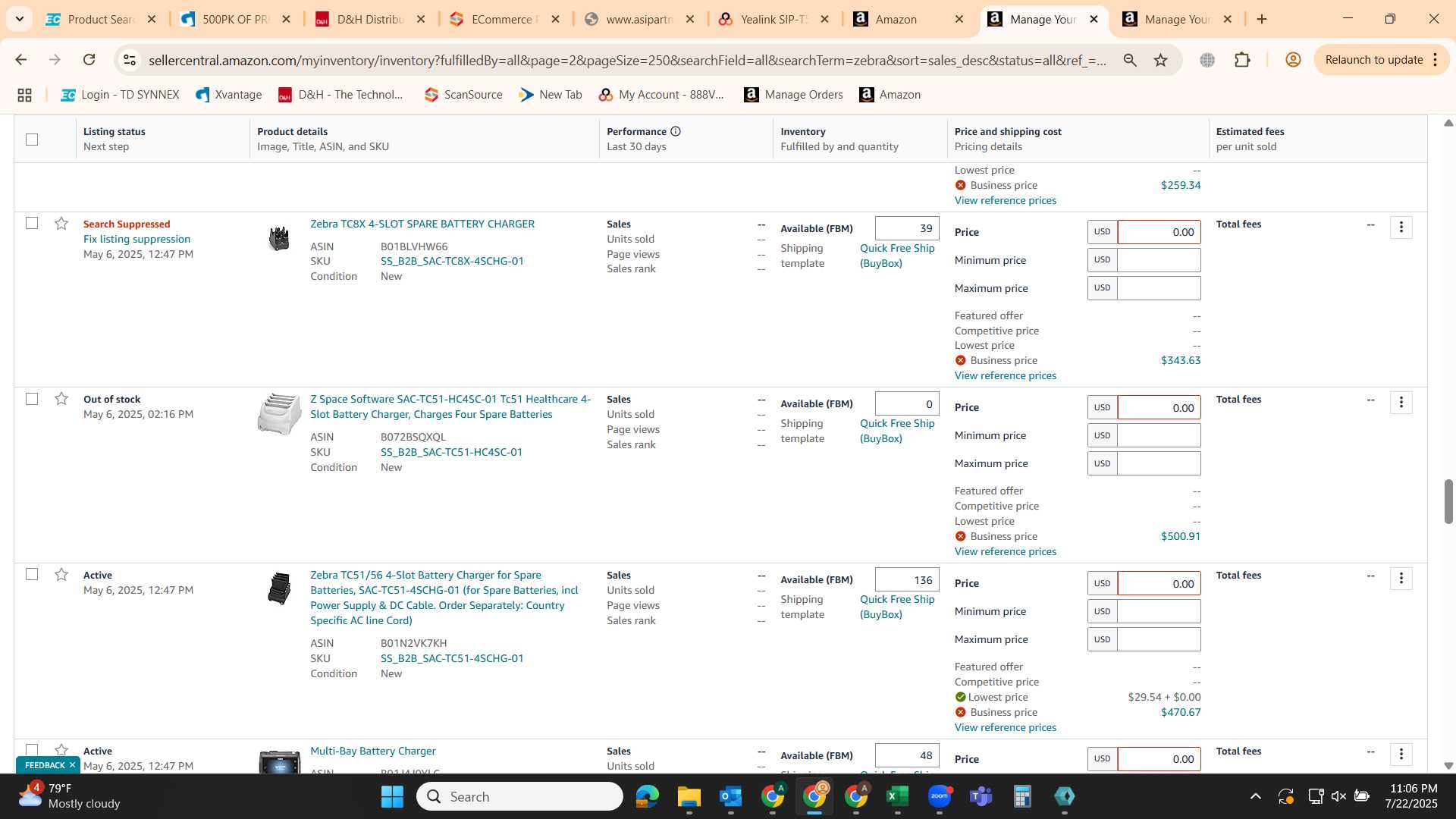Viewport: 1456px width, 819px height.
Task: Open Windows Start menu
Action: click(392, 796)
